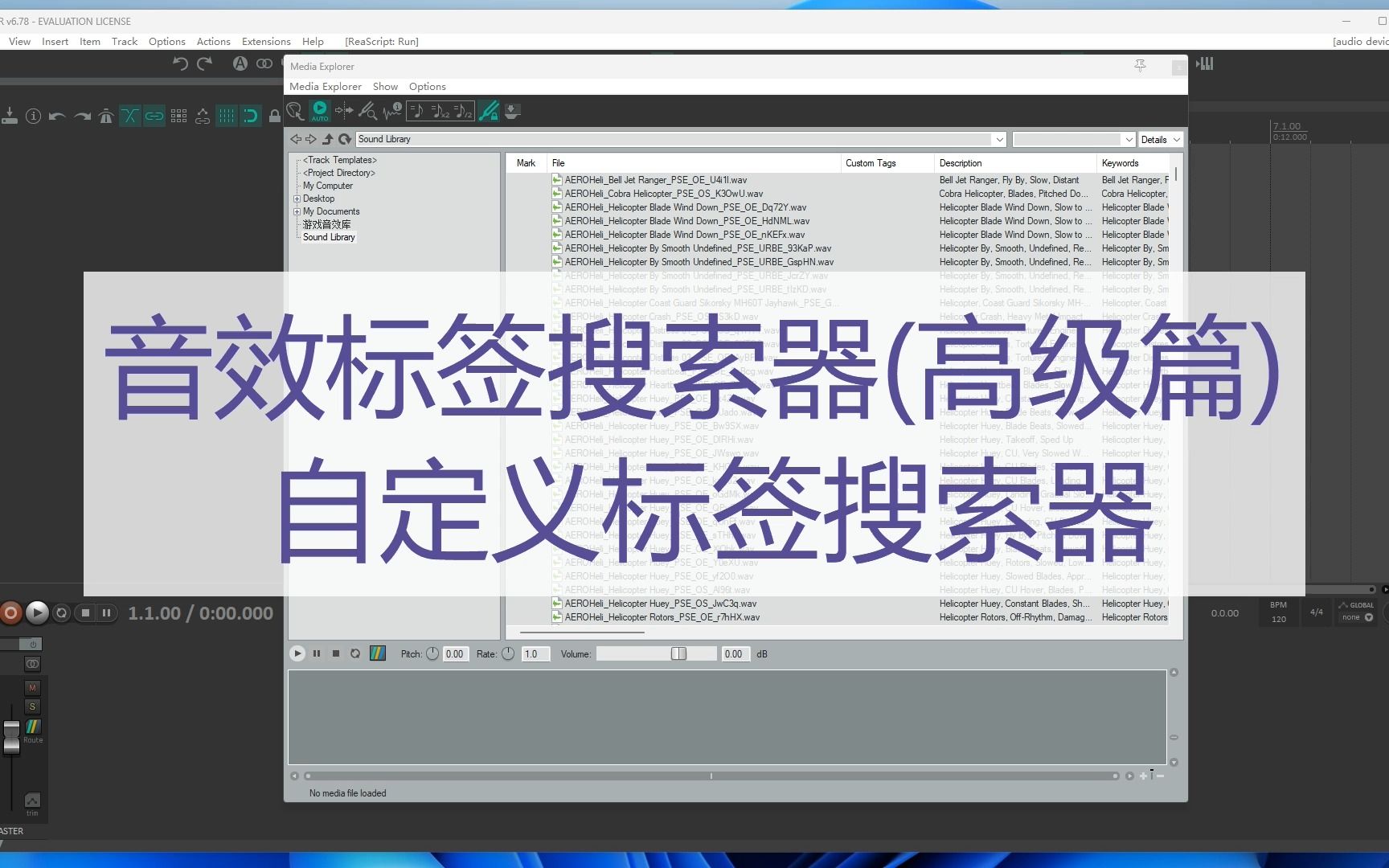Image resolution: width=1389 pixels, height=868 pixels.
Task: Toggle the locking padlock icon in main toolbar
Action: [275, 116]
